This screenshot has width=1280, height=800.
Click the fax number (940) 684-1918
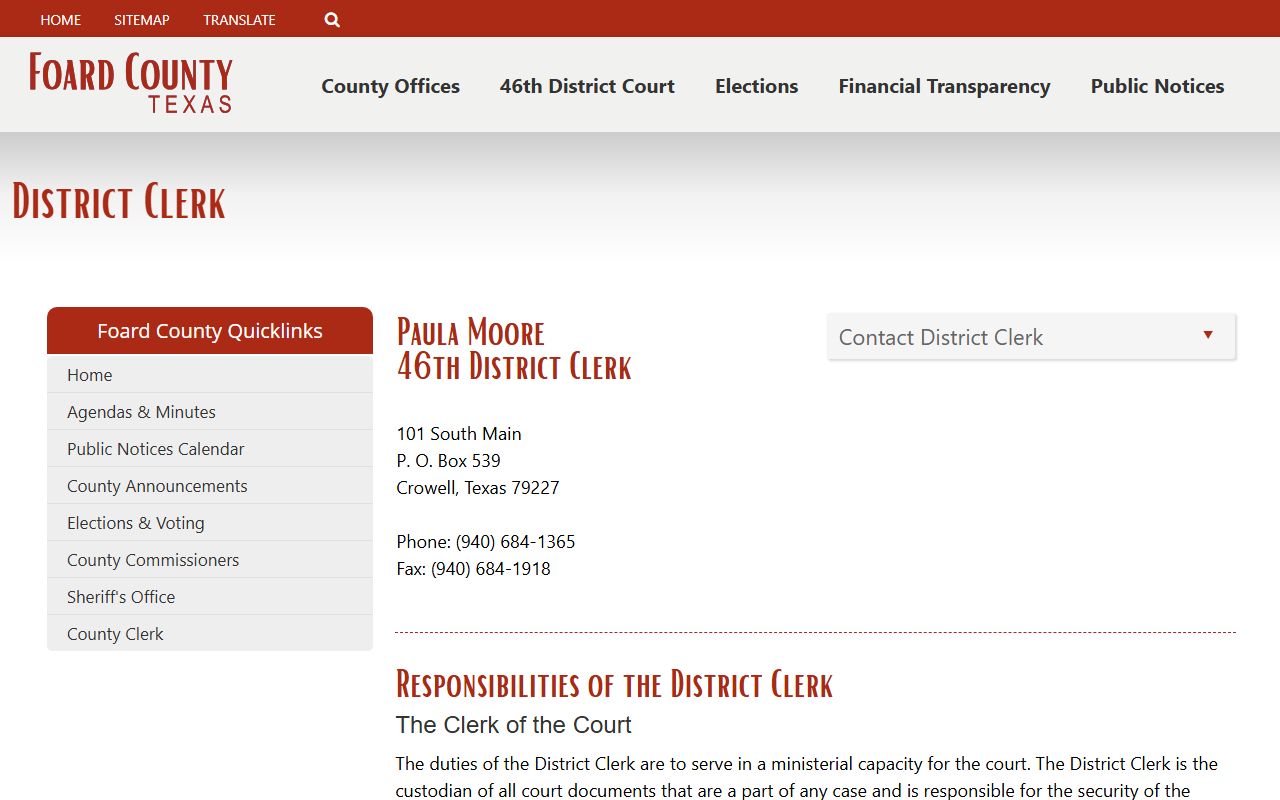pyautogui.click(x=490, y=569)
